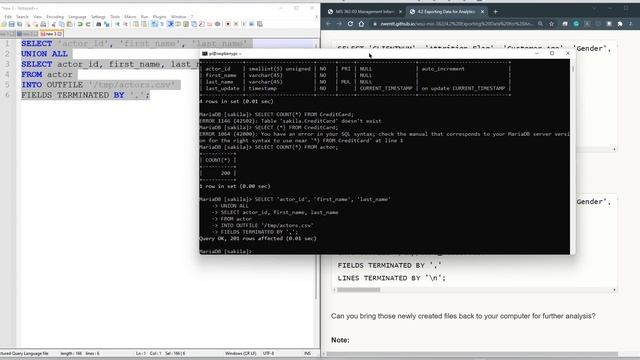Click the Paste icon in Notepad++ toolbar
640x360 pixels.
click(x=69, y=24)
